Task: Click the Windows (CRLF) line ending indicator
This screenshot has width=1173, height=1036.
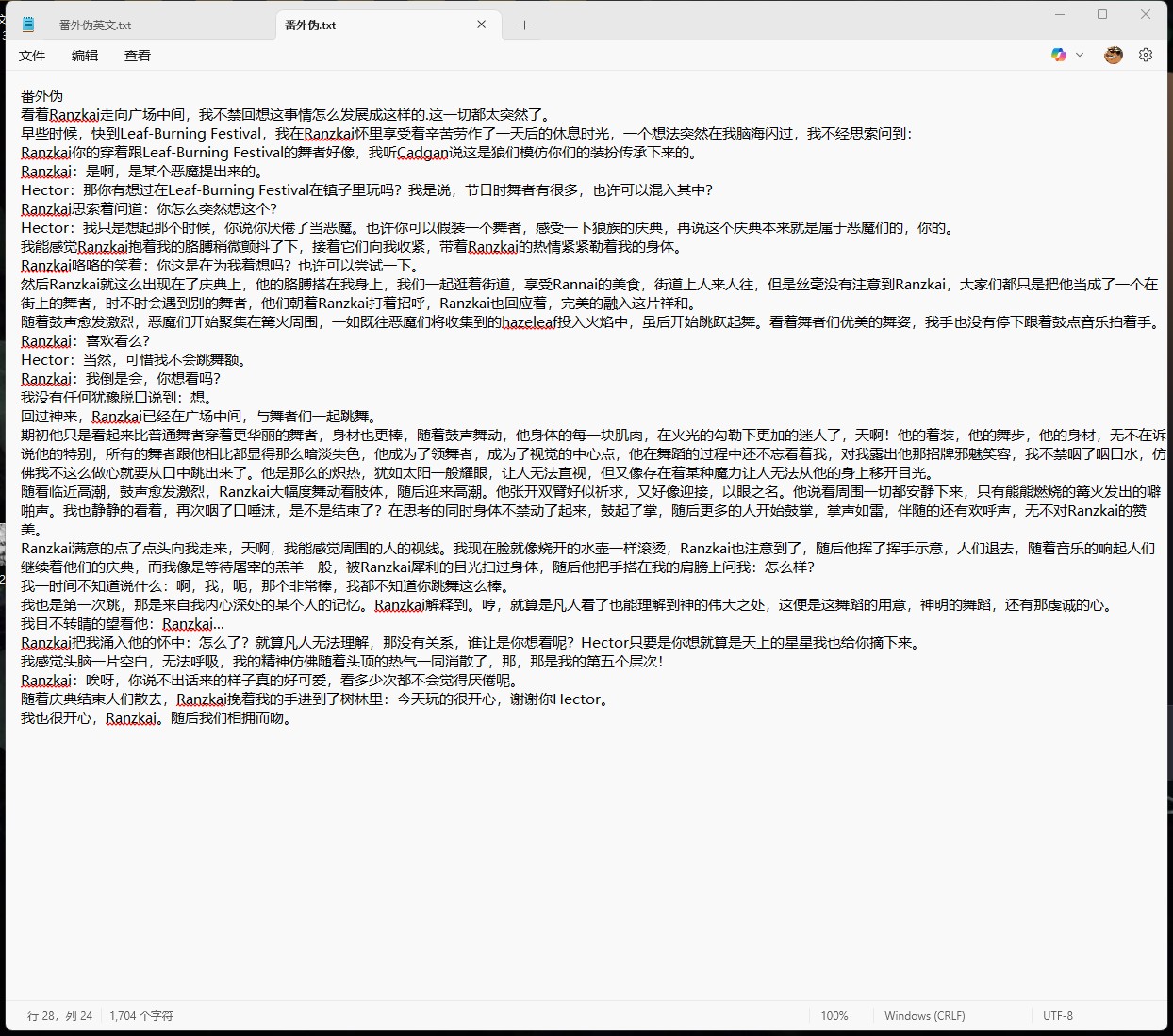Action: [924, 1015]
